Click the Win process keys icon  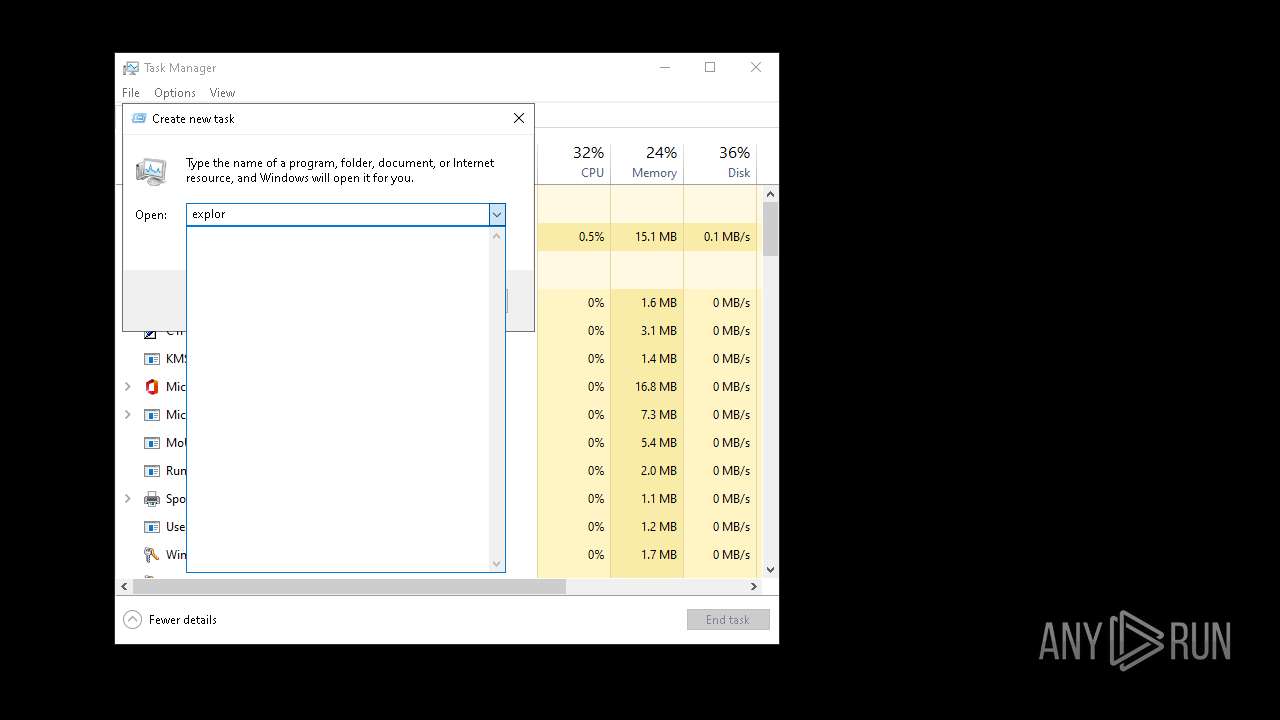[x=152, y=555]
